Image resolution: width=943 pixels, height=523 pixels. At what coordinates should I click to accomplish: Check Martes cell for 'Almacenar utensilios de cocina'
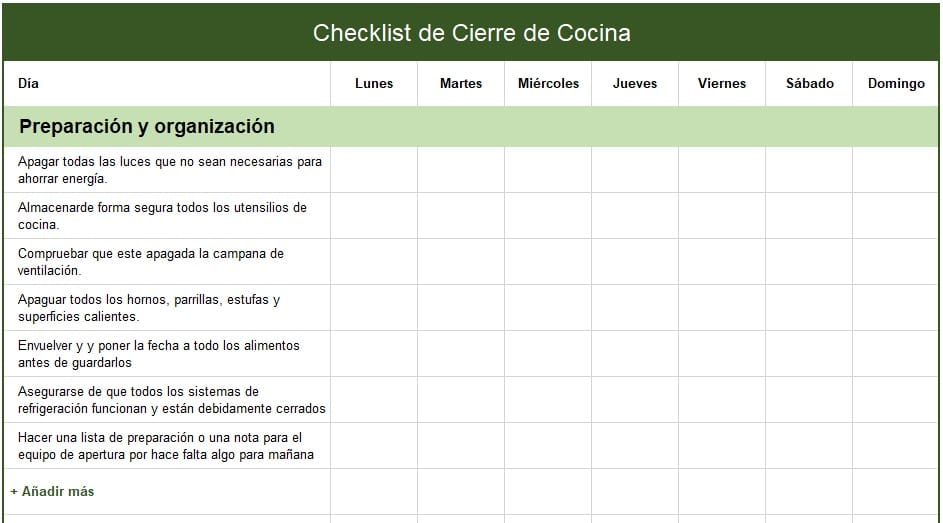pos(461,216)
